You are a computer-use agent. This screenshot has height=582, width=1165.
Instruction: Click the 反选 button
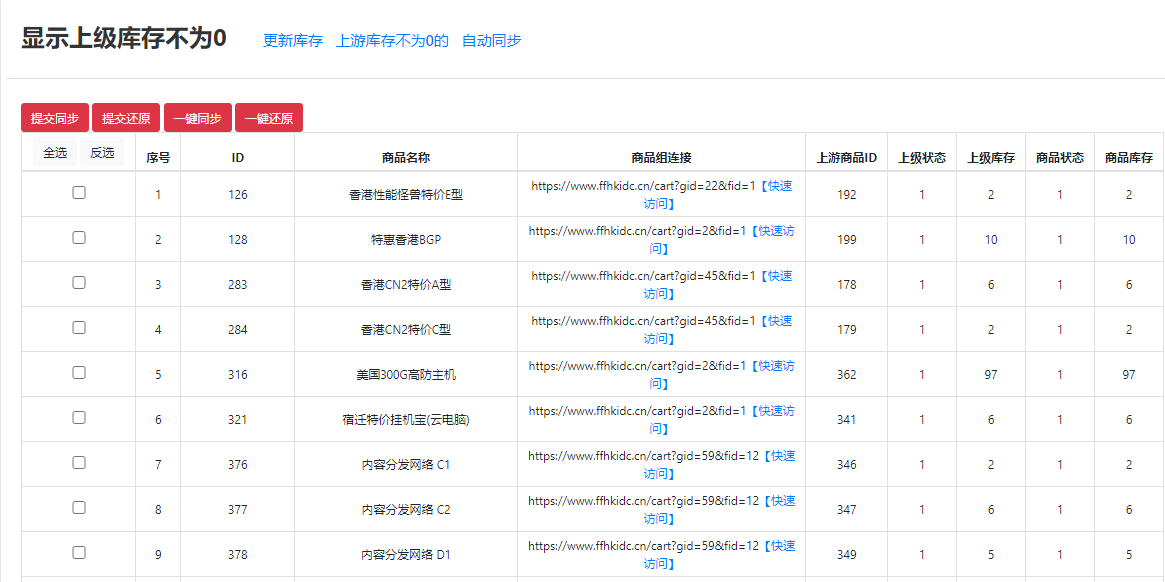coord(103,152)
